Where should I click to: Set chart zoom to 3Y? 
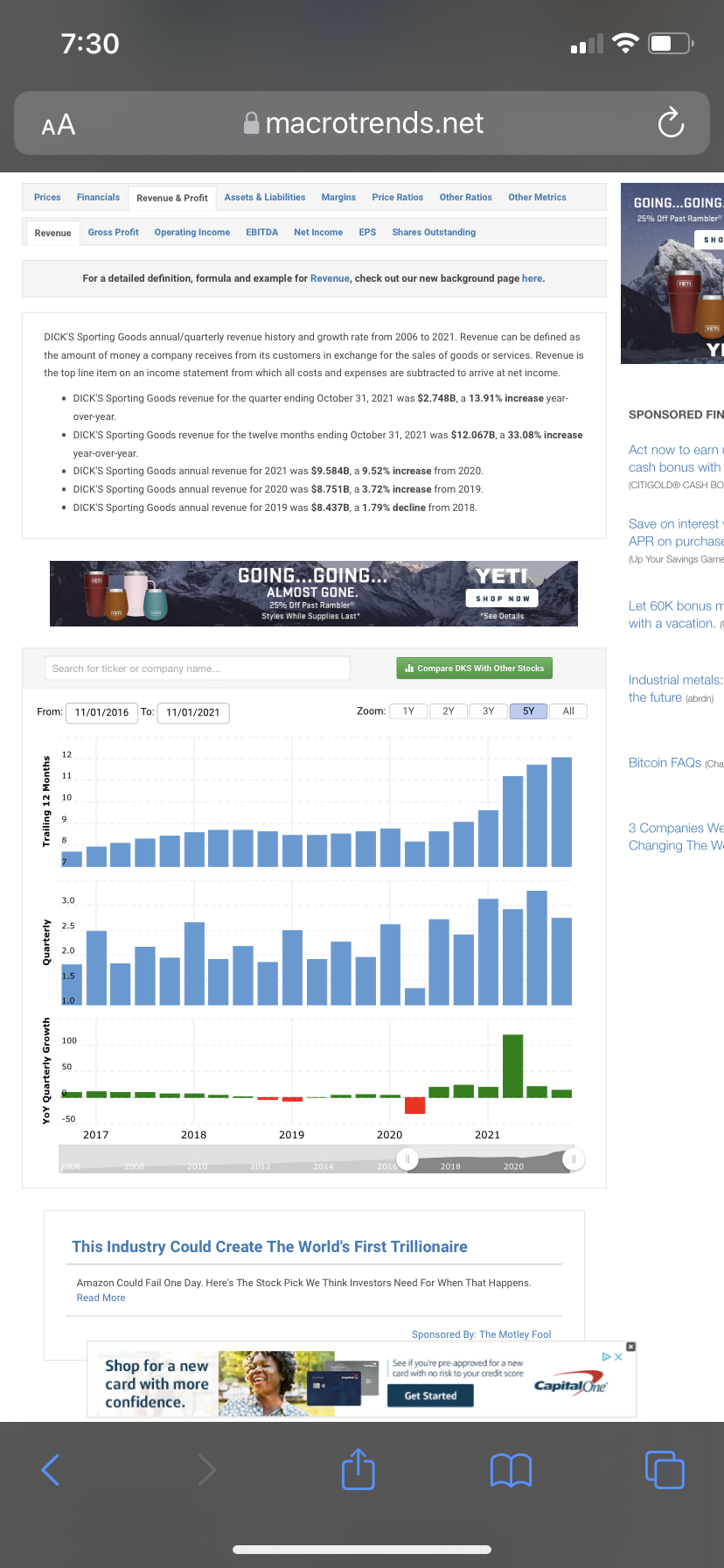(x=489, y=711)
